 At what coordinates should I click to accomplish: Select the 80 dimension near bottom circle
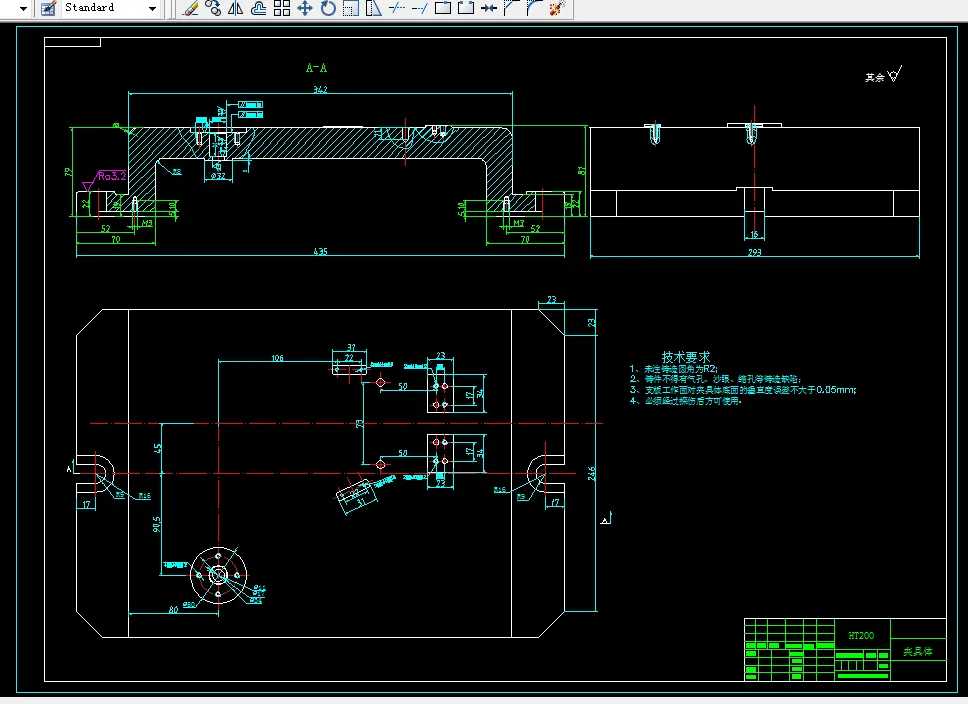[173, 610]
